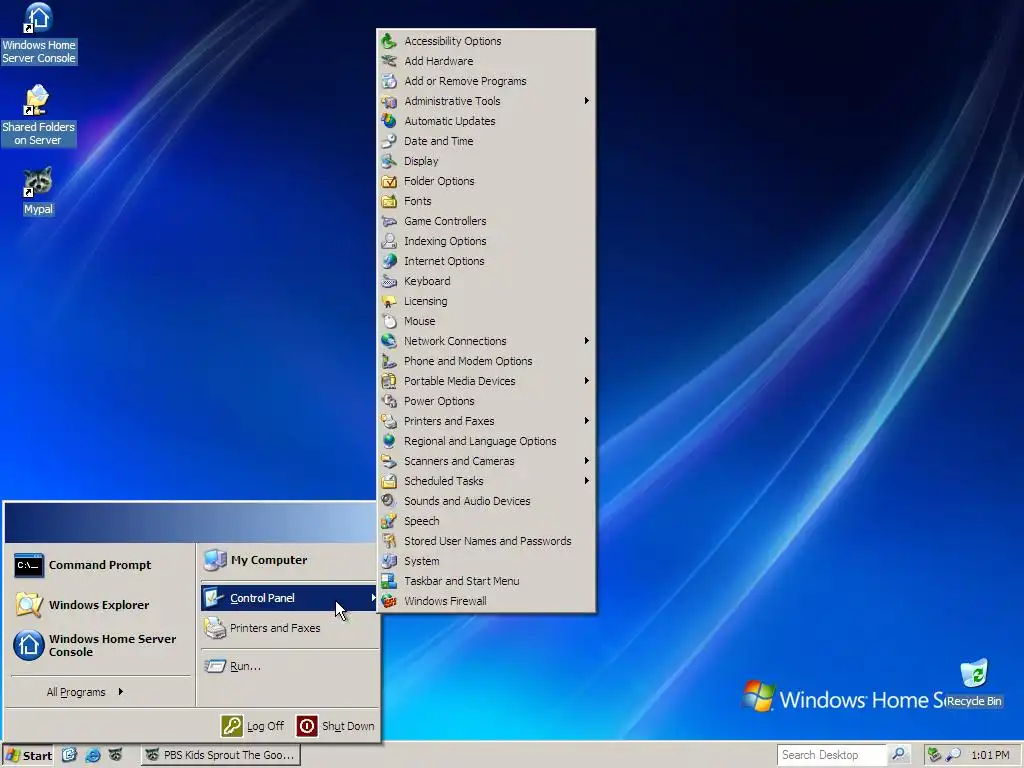Click the magnifier tray icon near clock
This screenshot has width=1024, height=768.
[x=953, y=755]
